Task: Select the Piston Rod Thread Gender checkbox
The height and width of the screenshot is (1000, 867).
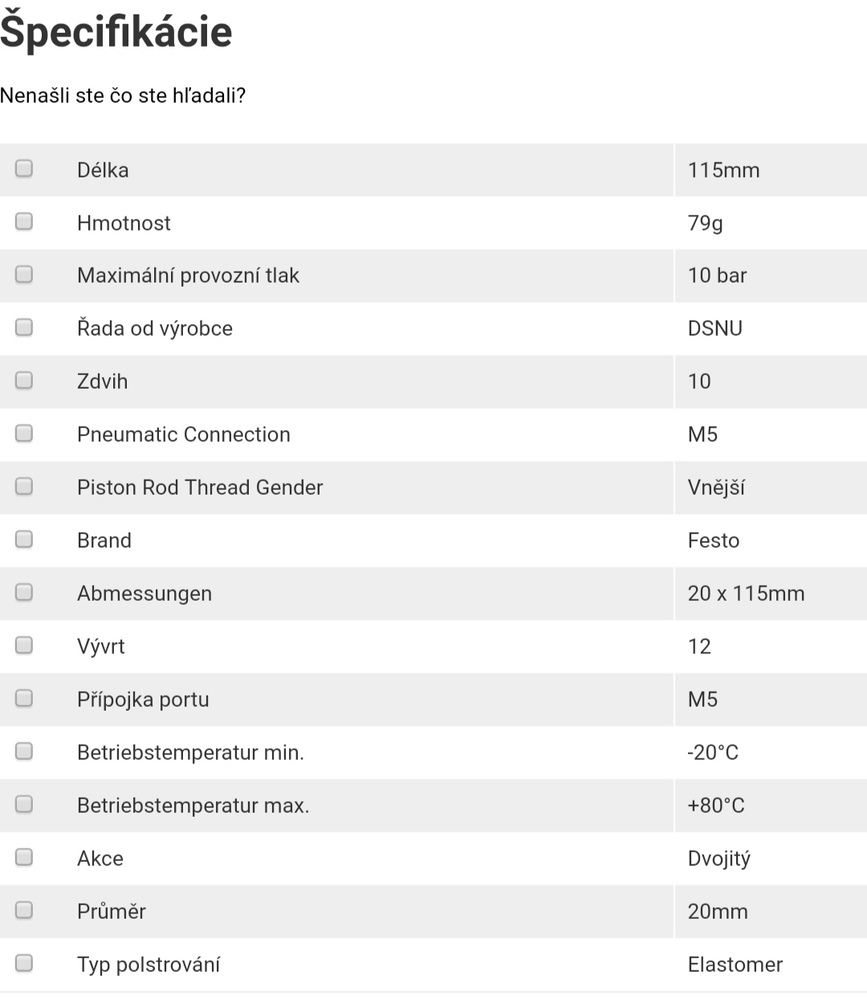Action: coord(24,487)
